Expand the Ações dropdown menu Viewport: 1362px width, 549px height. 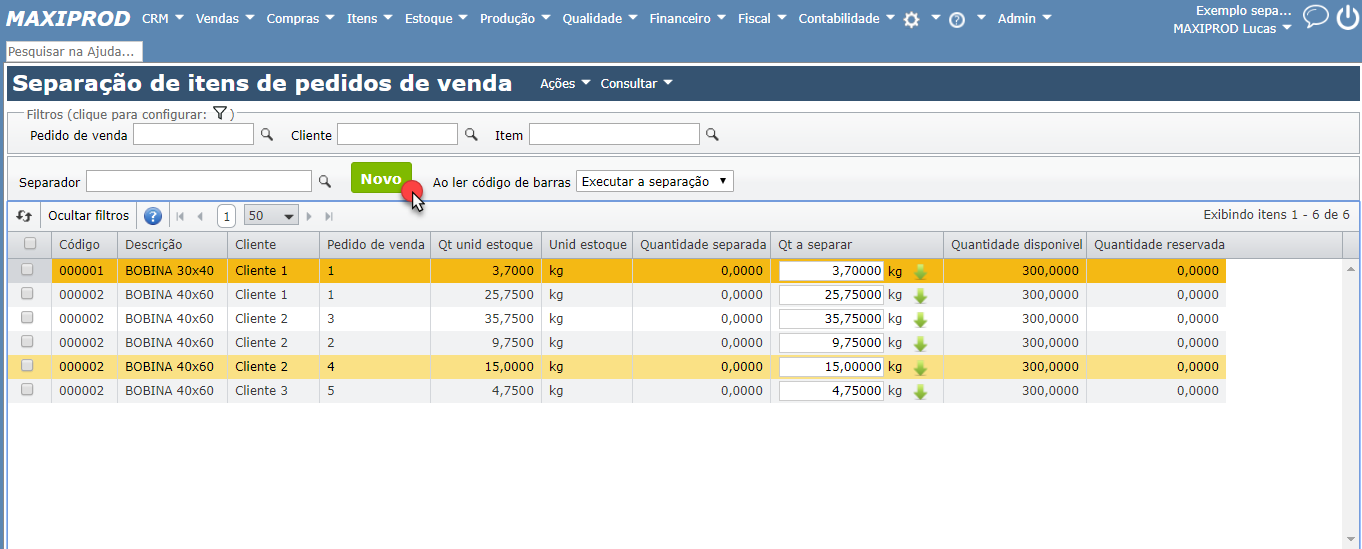(565, 83)
